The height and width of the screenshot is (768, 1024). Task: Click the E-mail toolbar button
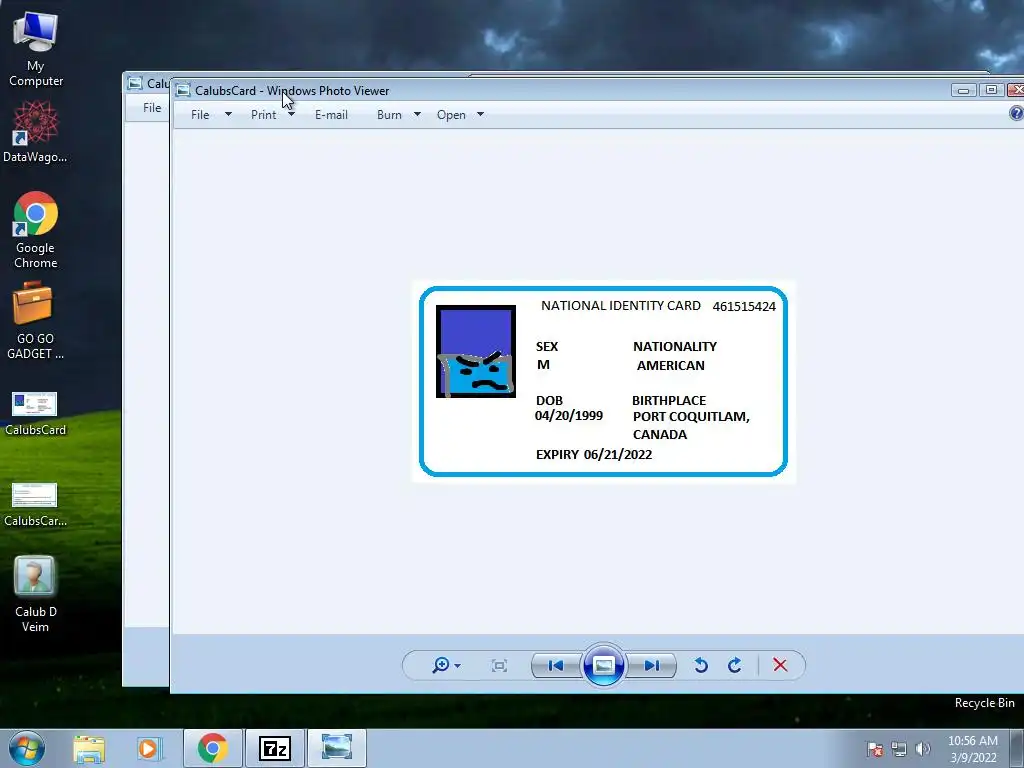(x=331, y=115)
